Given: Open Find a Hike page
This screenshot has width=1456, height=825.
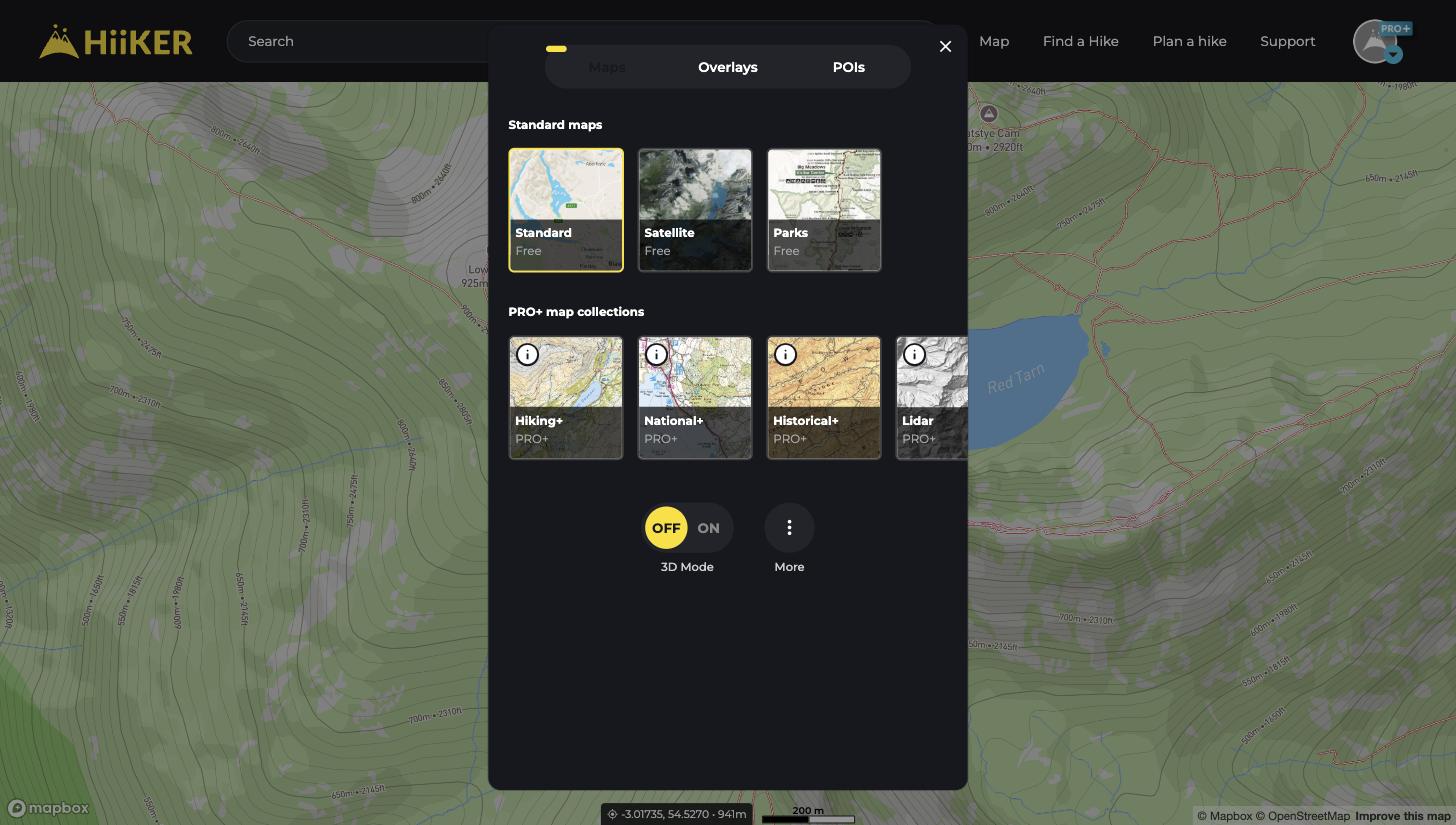Looking at the screenshot, I should pos(1080,41).
